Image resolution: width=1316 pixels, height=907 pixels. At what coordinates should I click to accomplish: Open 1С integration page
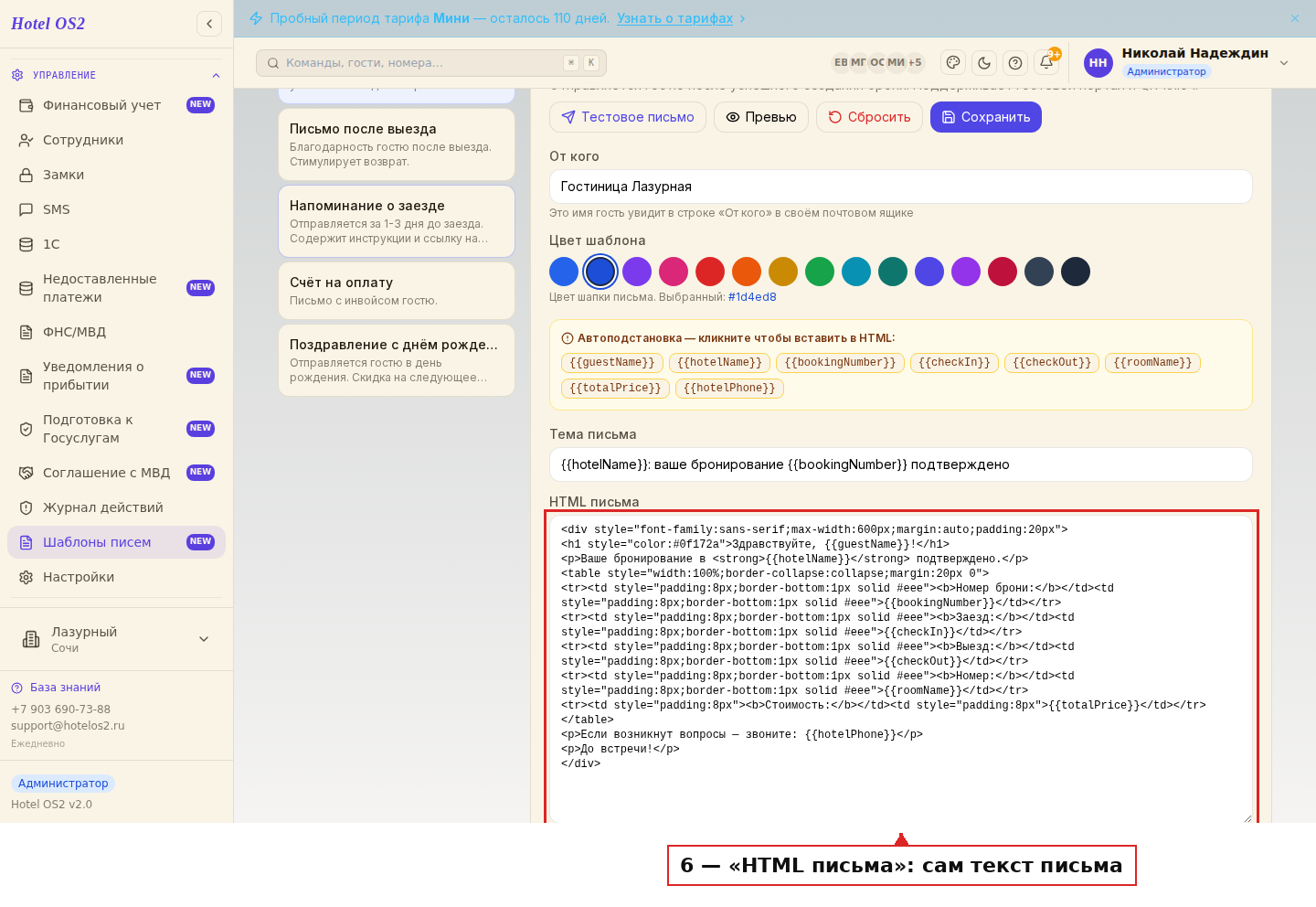click(116, 244)
